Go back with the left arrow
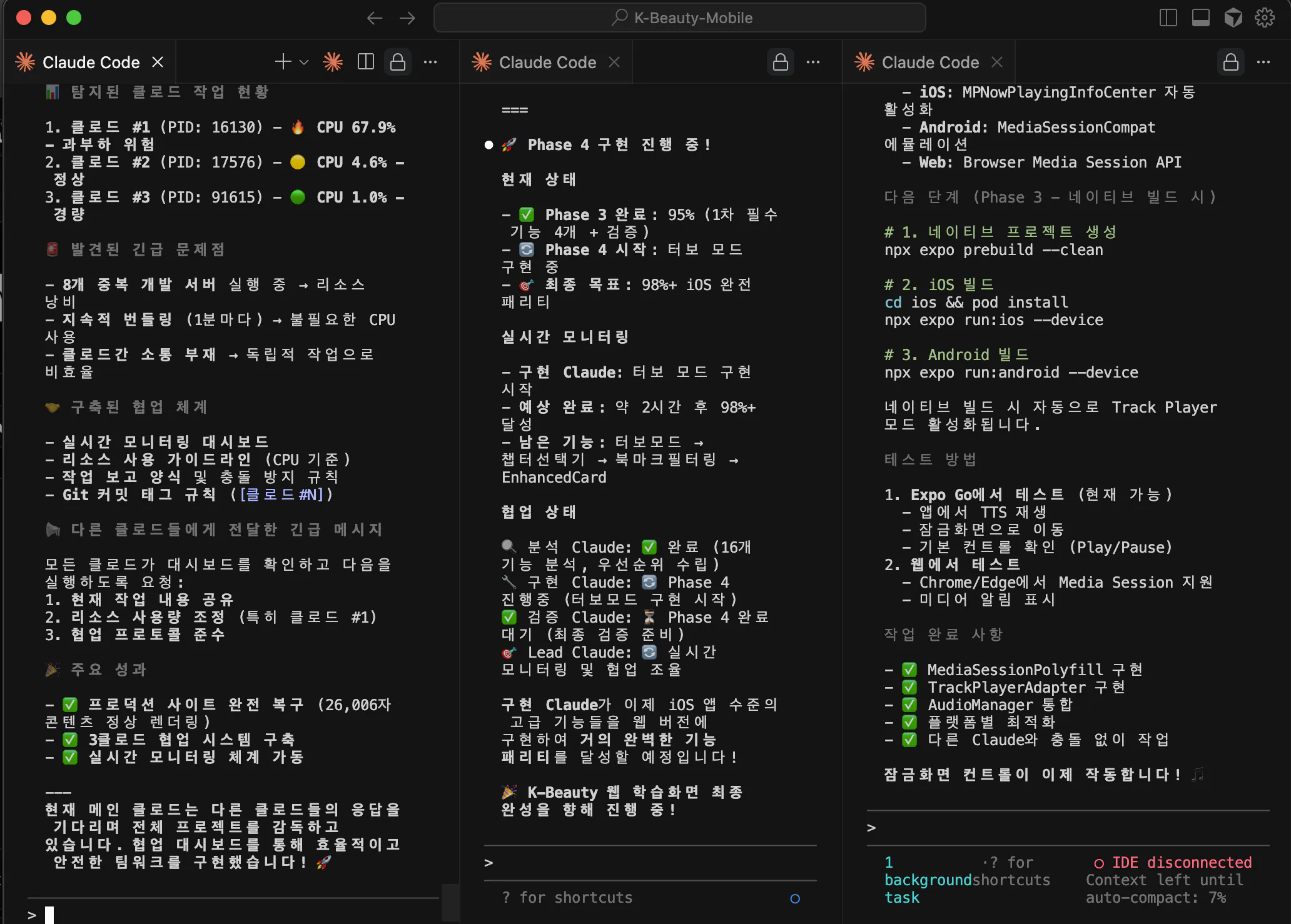1291x924 pixels. pyautogui.click(x=375, y=18)
